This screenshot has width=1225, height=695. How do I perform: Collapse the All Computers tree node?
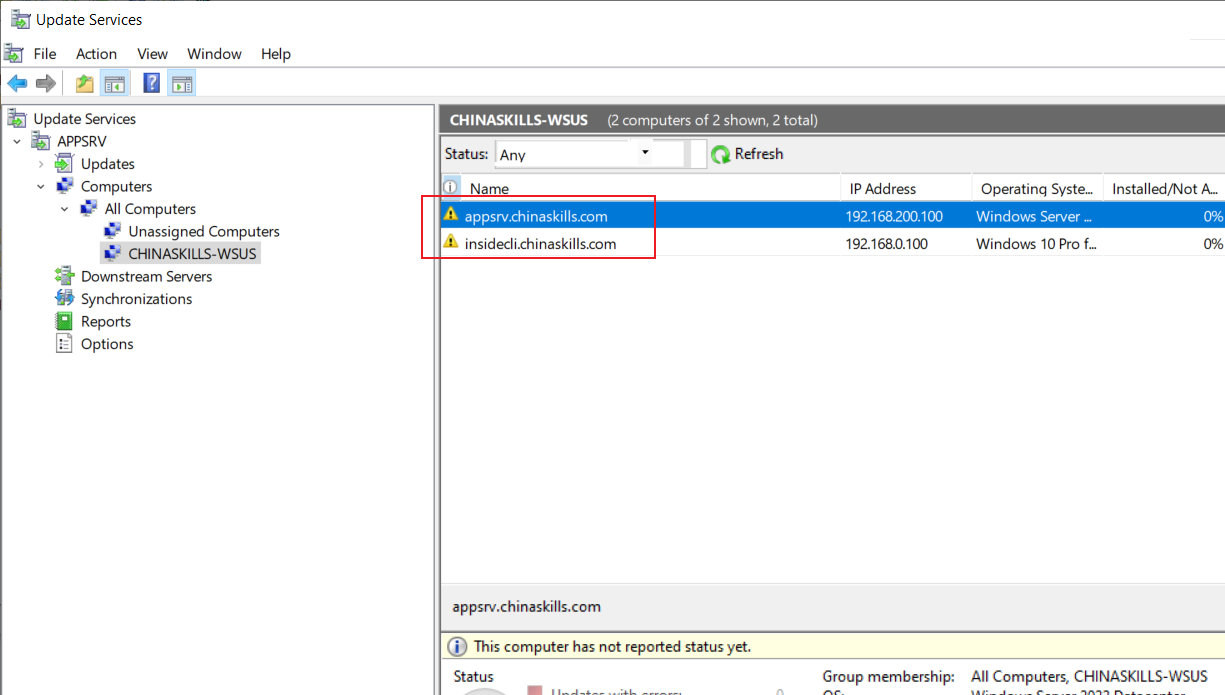coord(65,209)
